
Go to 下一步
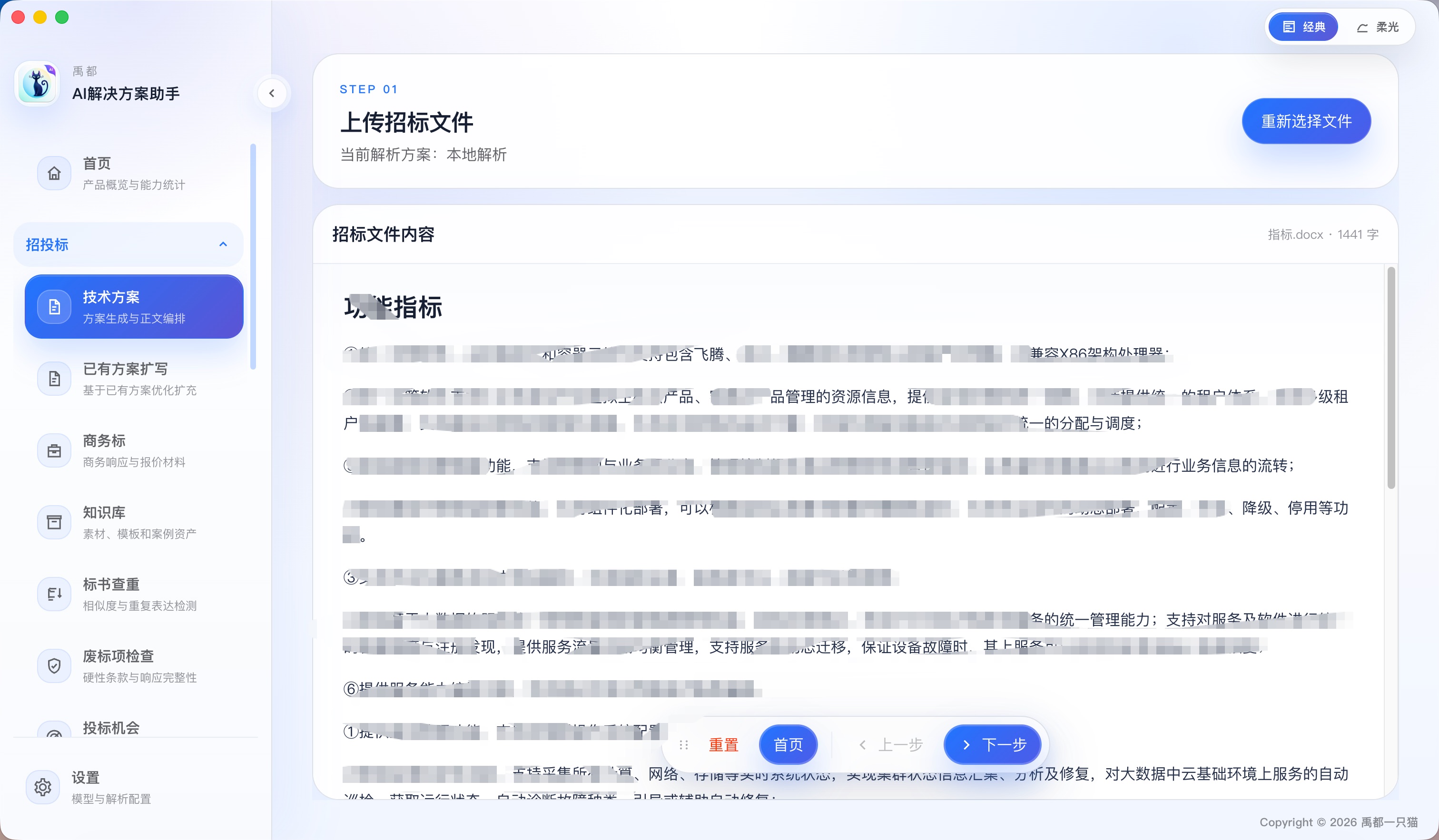(x=993, y=745)
